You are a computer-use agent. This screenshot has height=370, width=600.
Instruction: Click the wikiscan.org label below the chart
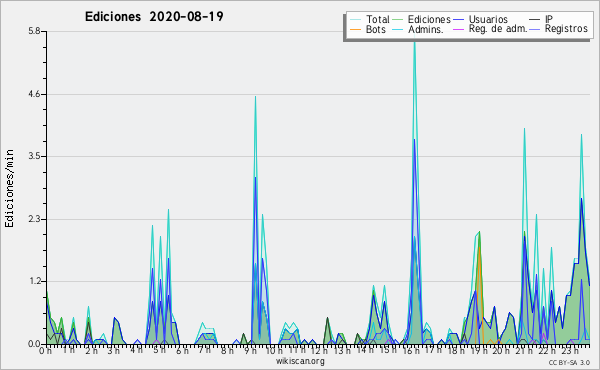tap(300, 361)
